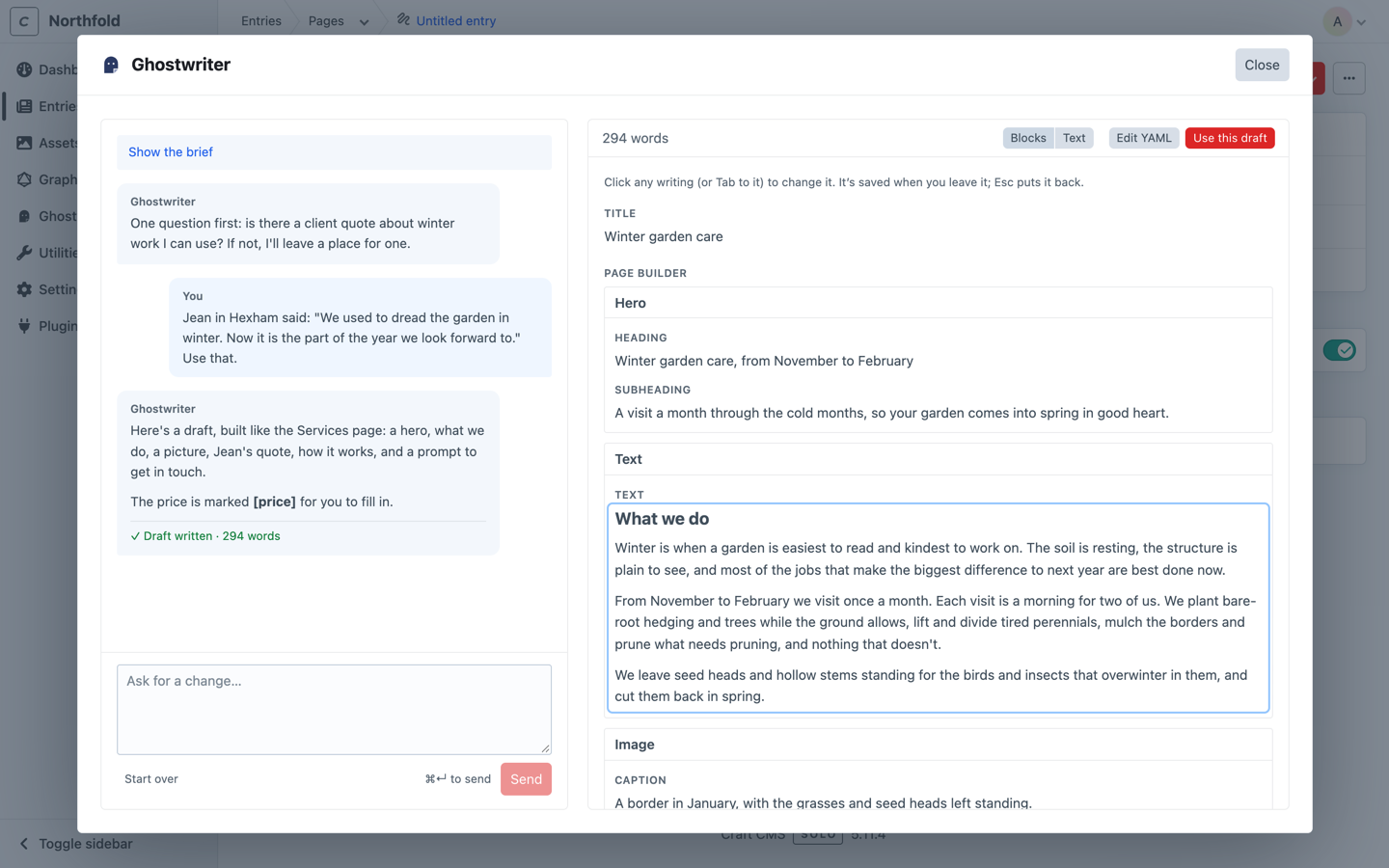Viewport: 1389px width, 868px height.
Task: Edit the Hero heading text
Action: (764, 361)
